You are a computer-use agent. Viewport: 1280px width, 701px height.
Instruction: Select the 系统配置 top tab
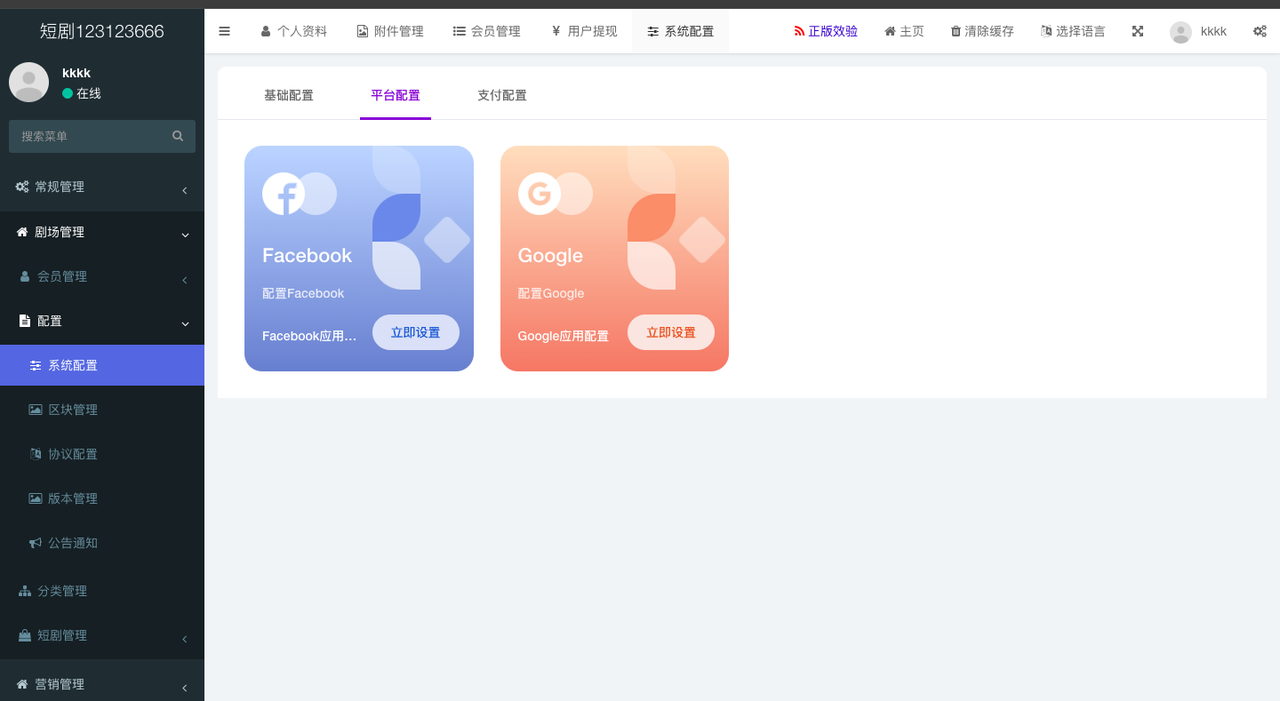pos(680,31)
